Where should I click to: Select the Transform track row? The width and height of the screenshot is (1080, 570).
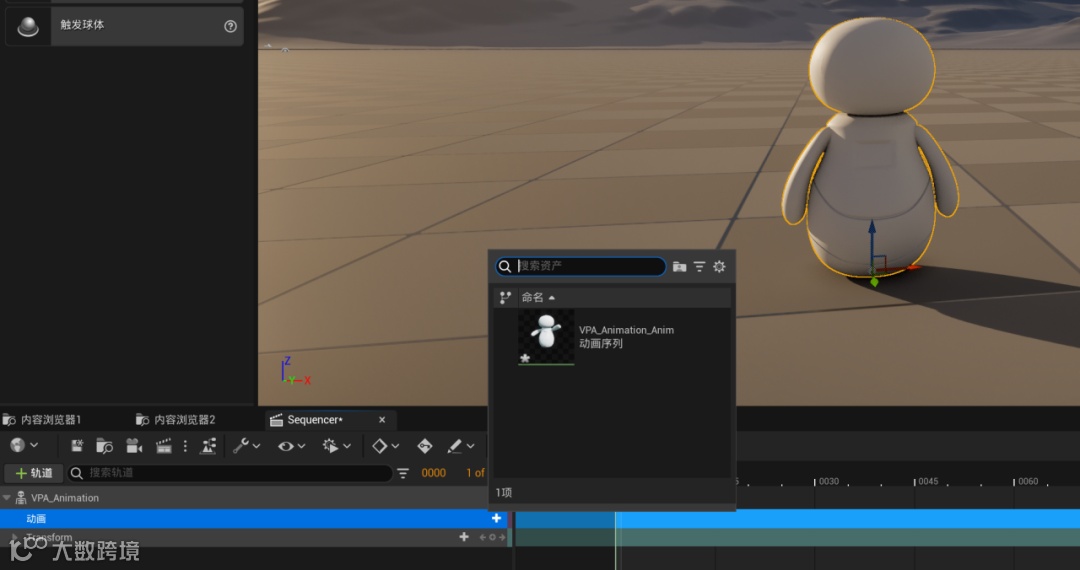point(254,538)
